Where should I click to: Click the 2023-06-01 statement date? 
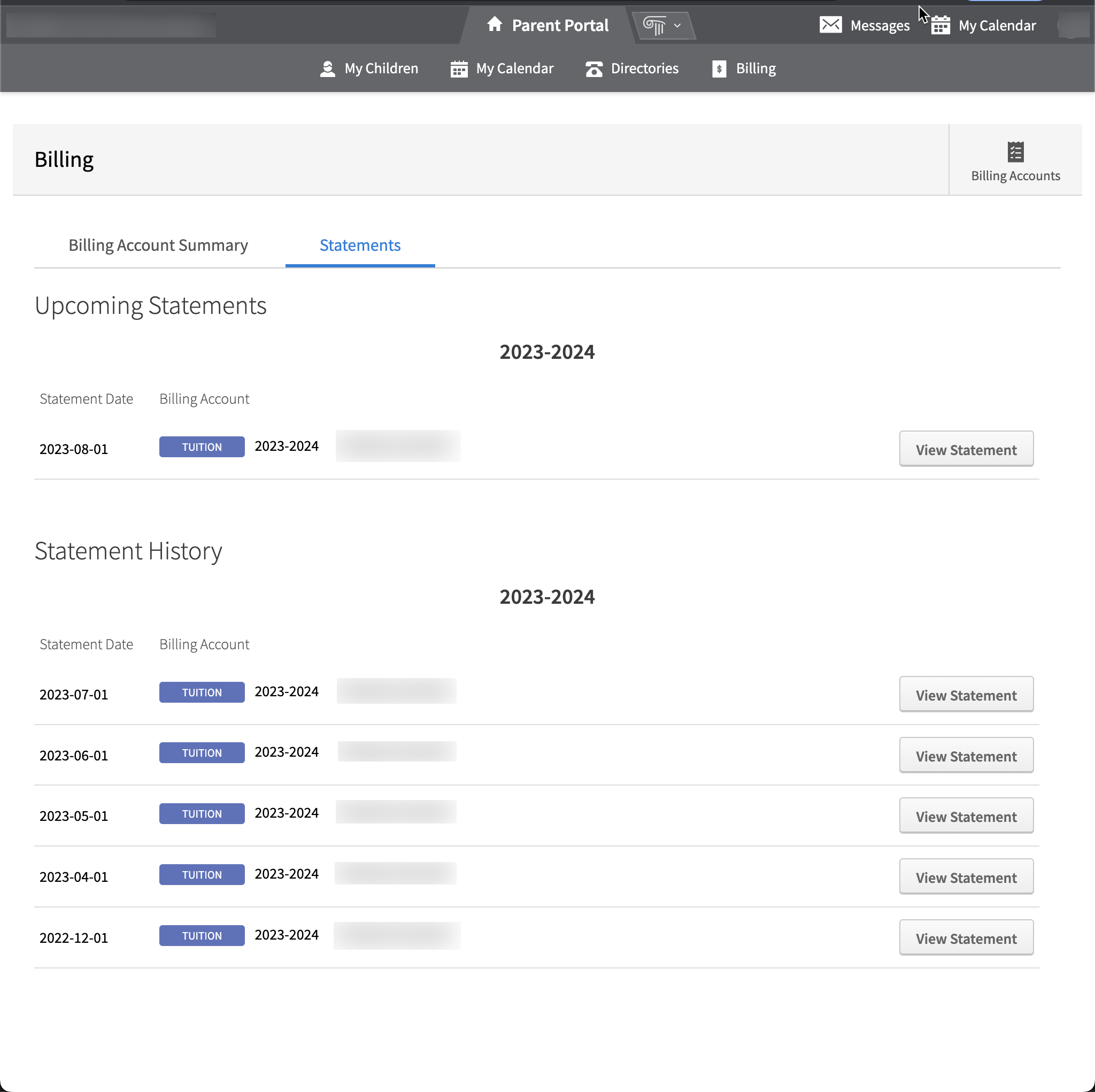(74, 756)
